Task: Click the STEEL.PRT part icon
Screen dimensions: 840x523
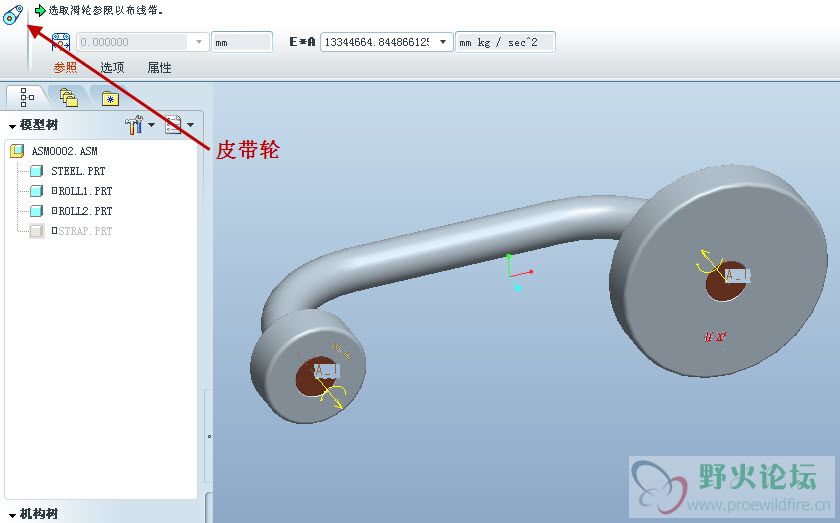Action: click(36, 171)
